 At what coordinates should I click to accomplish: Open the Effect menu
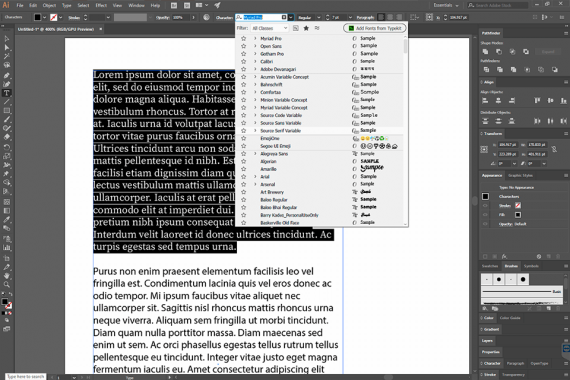[x=101, y=5]
